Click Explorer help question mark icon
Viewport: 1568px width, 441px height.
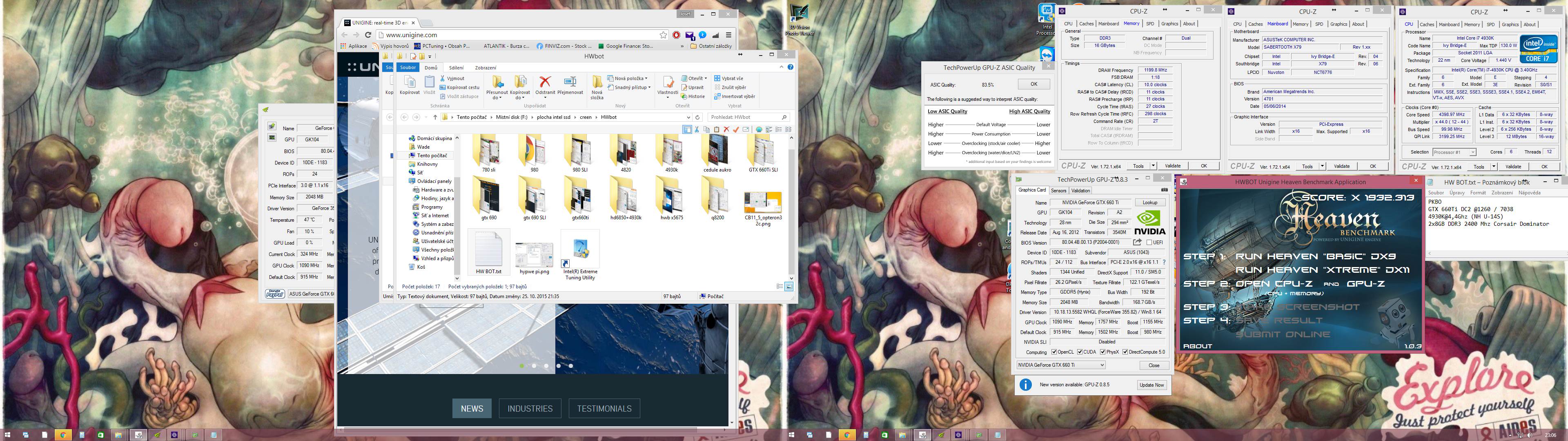coord(790,67)
